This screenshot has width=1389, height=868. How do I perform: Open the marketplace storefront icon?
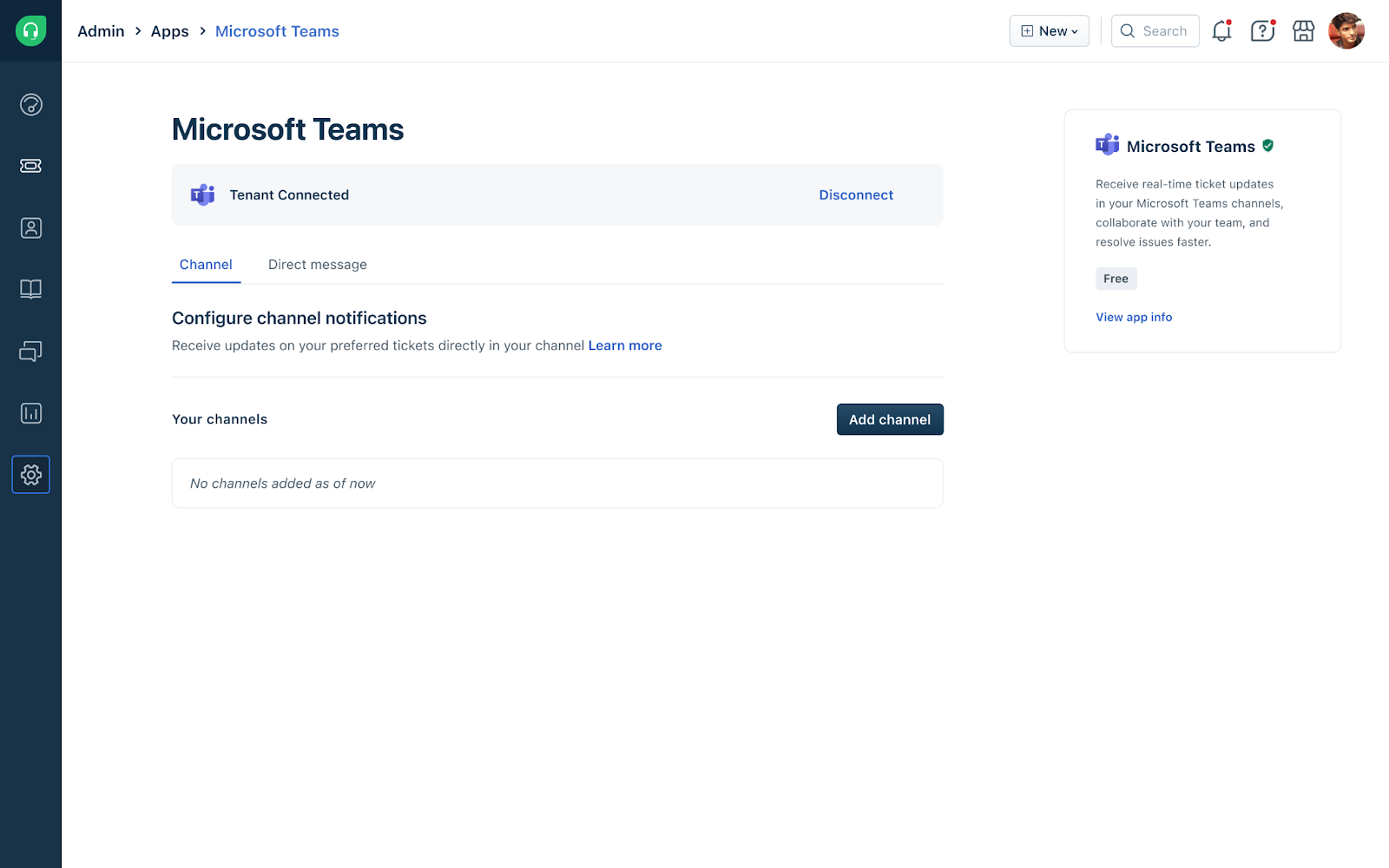(x=1303, y=31)
